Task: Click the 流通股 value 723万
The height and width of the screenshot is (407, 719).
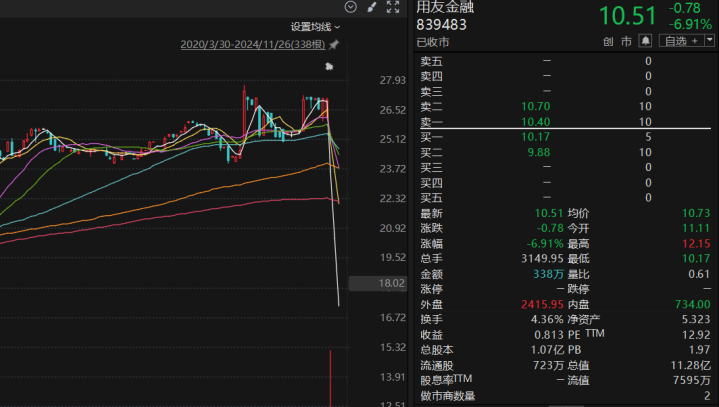Action: click(x=548, y=365)
